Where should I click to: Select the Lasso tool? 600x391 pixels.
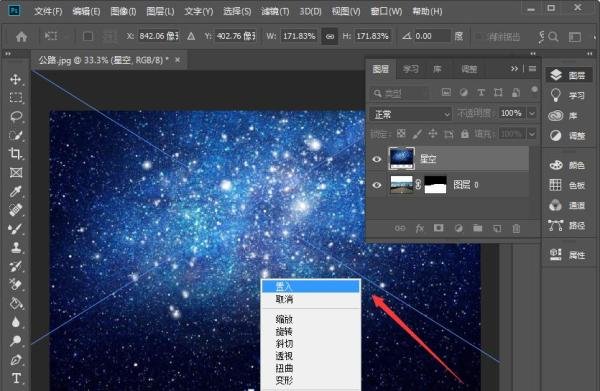coord(16,116)
